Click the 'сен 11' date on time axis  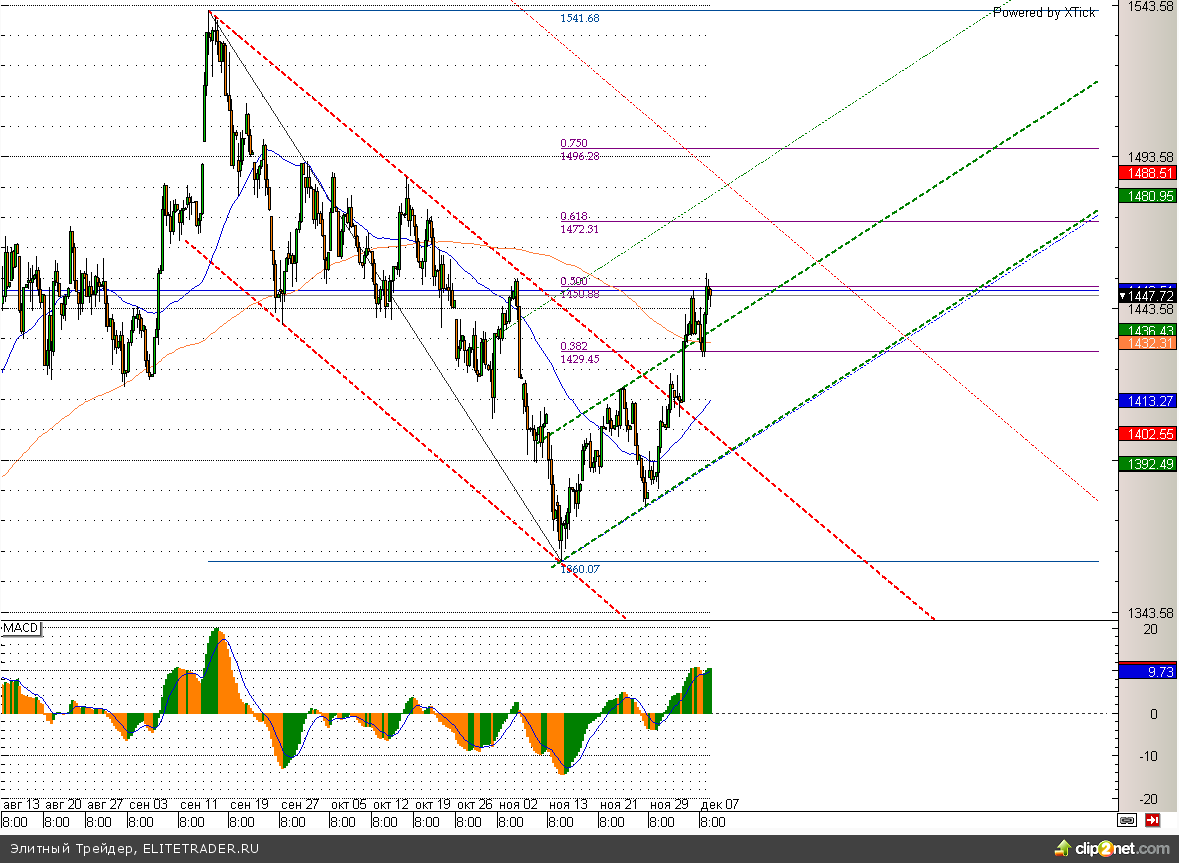(198, 804)
